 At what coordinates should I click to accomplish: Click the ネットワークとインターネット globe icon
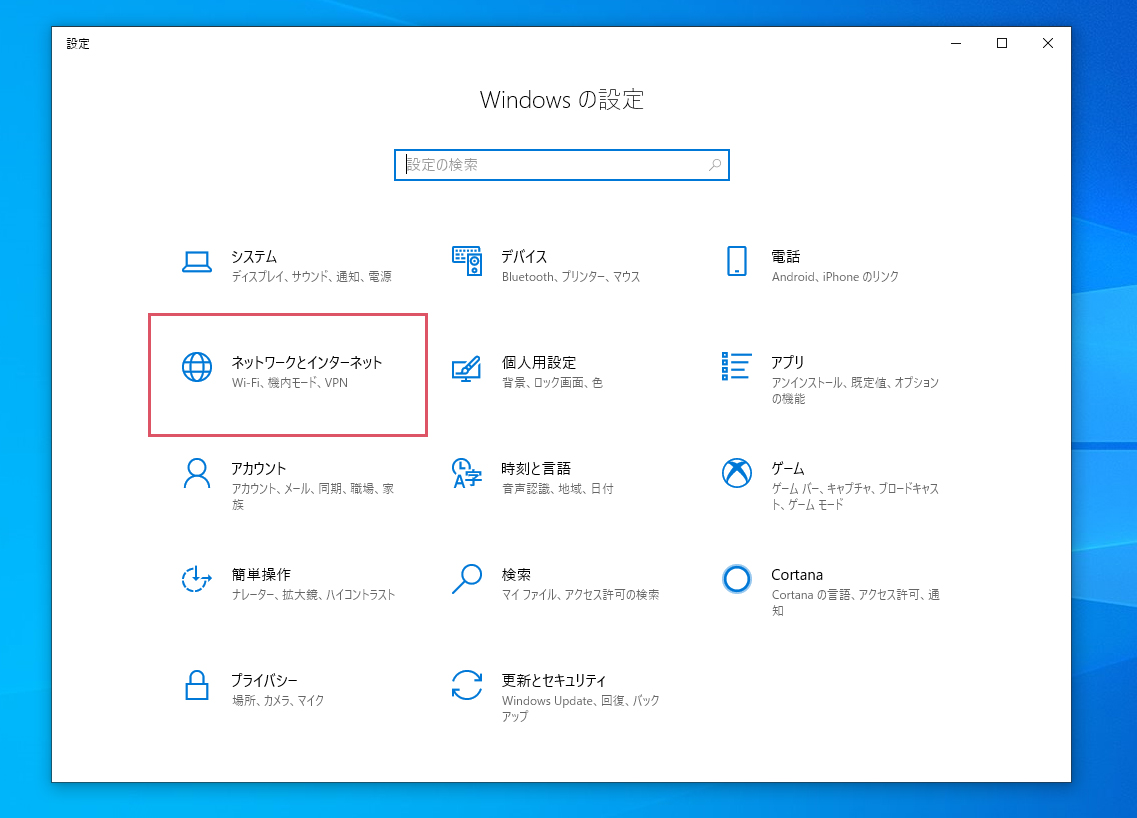coord(197,367)
